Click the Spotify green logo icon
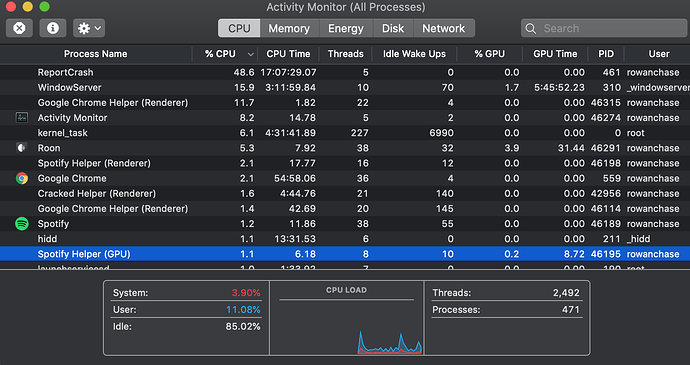This screenshot has width=690, height=365. point(22,224)
